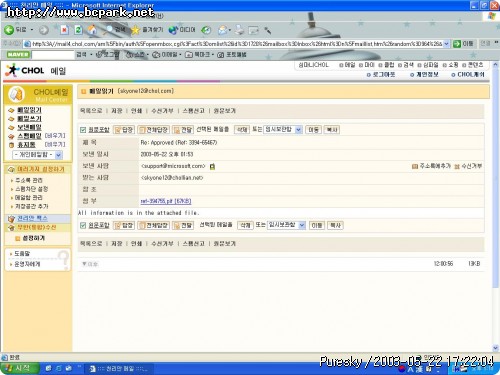Expand the bottom 임시보관함 folder dropdown
This screenshot has width=500, height=375.
(302, 225)
